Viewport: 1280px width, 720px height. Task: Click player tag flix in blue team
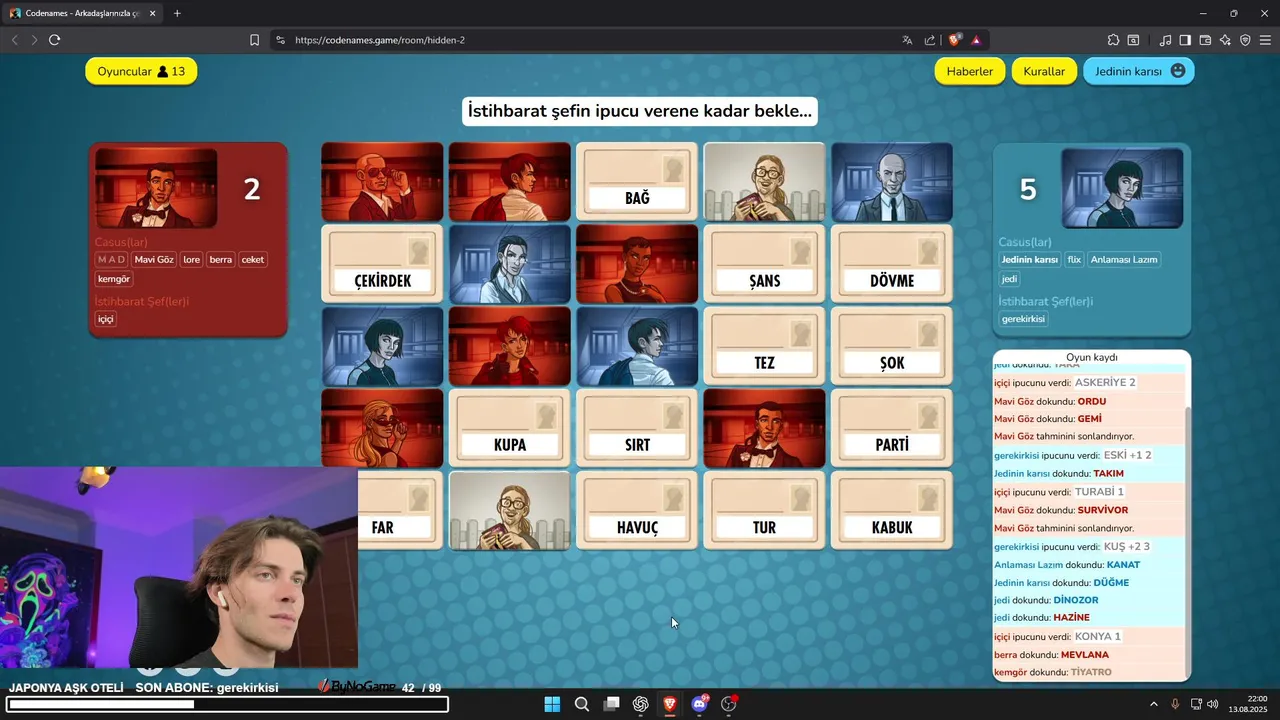[1074, 259]
